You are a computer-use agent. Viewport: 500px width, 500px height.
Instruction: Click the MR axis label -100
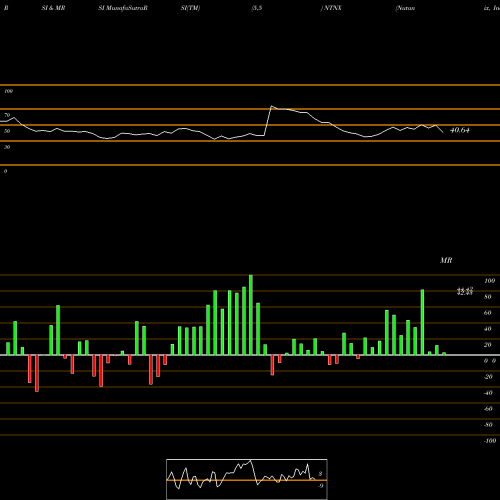(x=489, y=441)
